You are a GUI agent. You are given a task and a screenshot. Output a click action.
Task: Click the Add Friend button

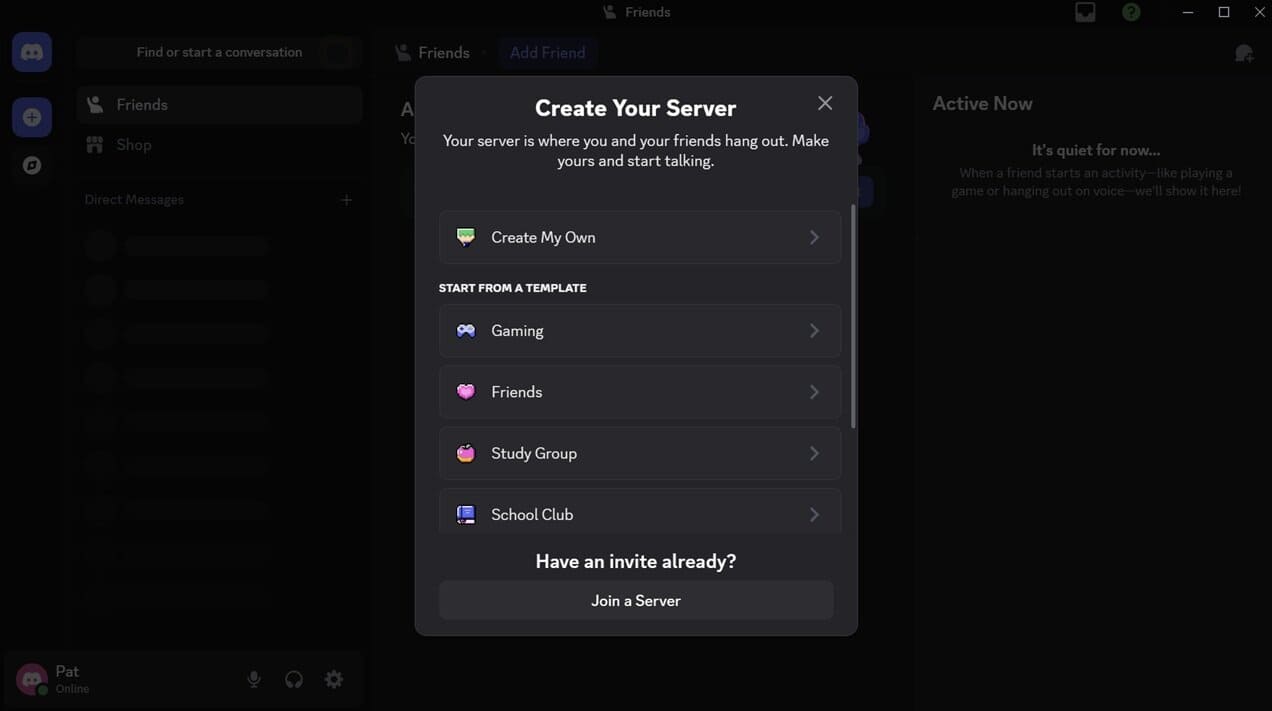(x=547, y=53)
